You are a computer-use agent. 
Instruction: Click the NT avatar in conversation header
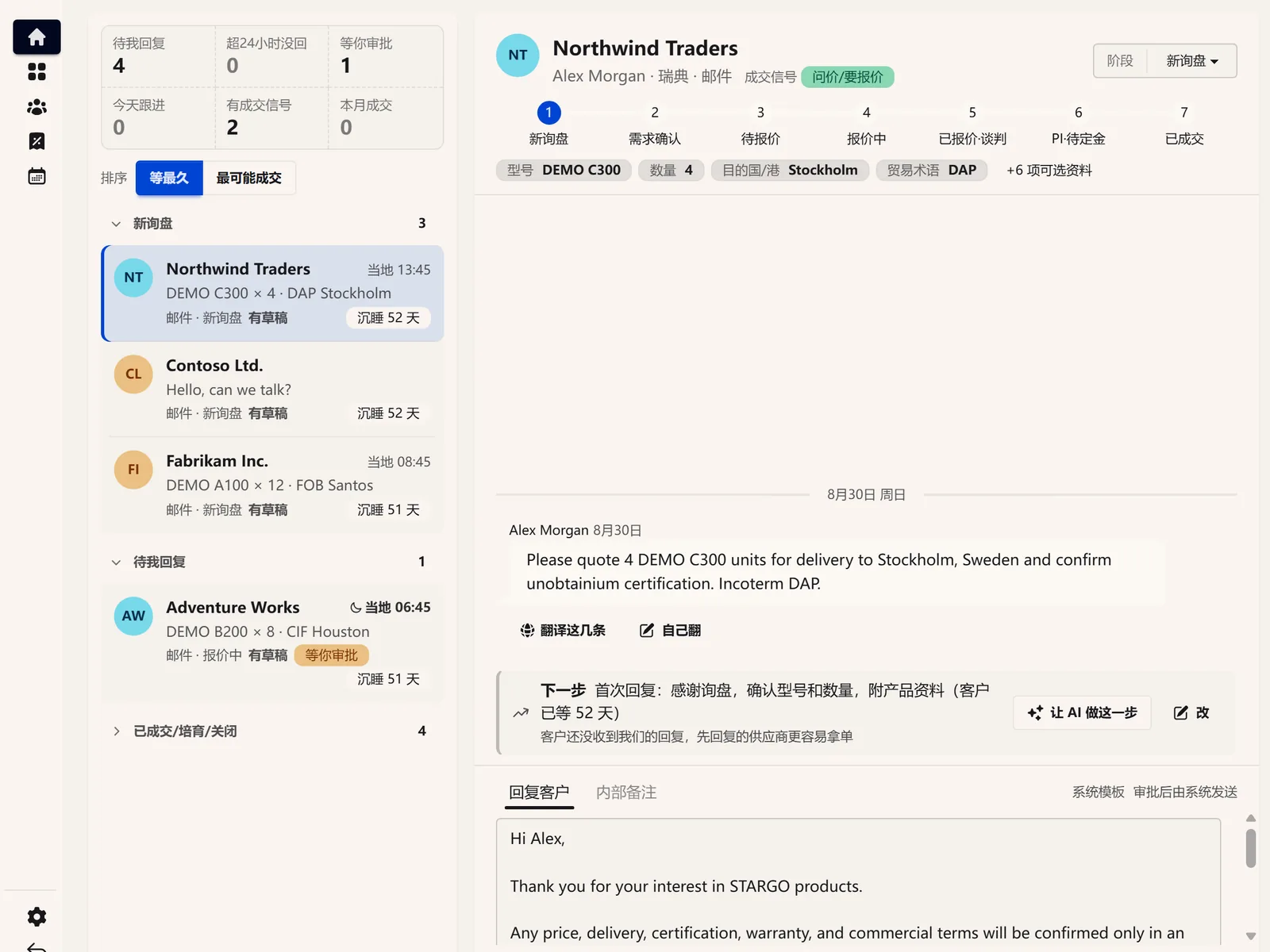[x=518, y=55]
